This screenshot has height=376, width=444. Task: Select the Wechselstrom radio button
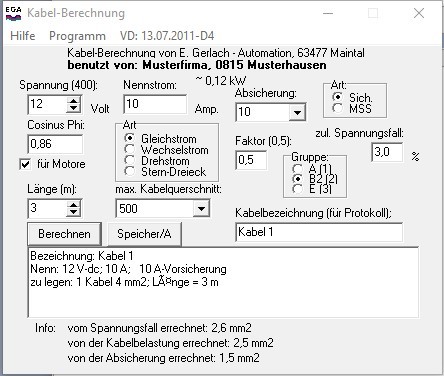(x=129, y=150)
